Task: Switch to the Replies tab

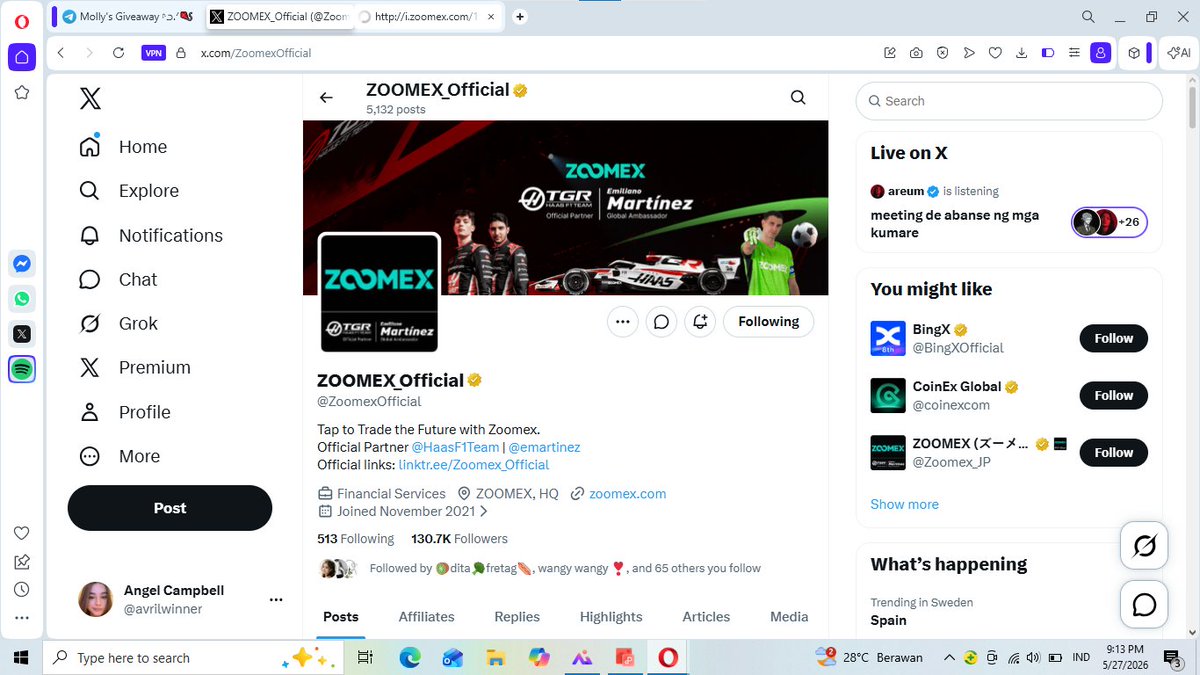Action: click(517, 617)
